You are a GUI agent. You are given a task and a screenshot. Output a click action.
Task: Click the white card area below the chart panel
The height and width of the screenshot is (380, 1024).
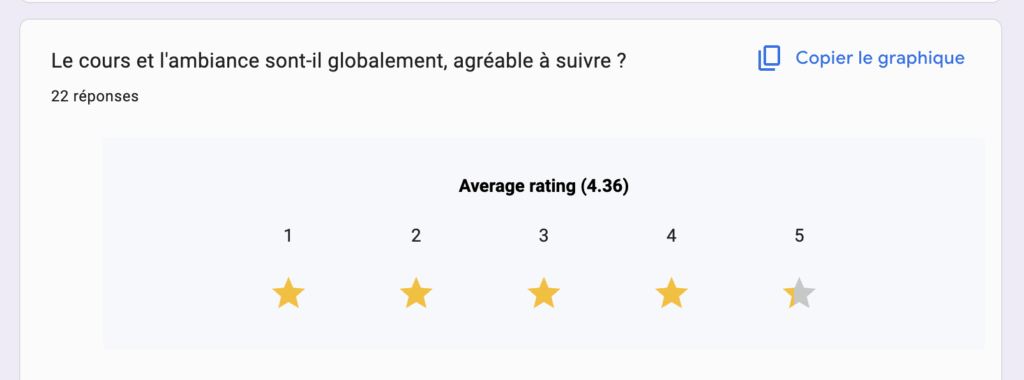pos(509,366)
